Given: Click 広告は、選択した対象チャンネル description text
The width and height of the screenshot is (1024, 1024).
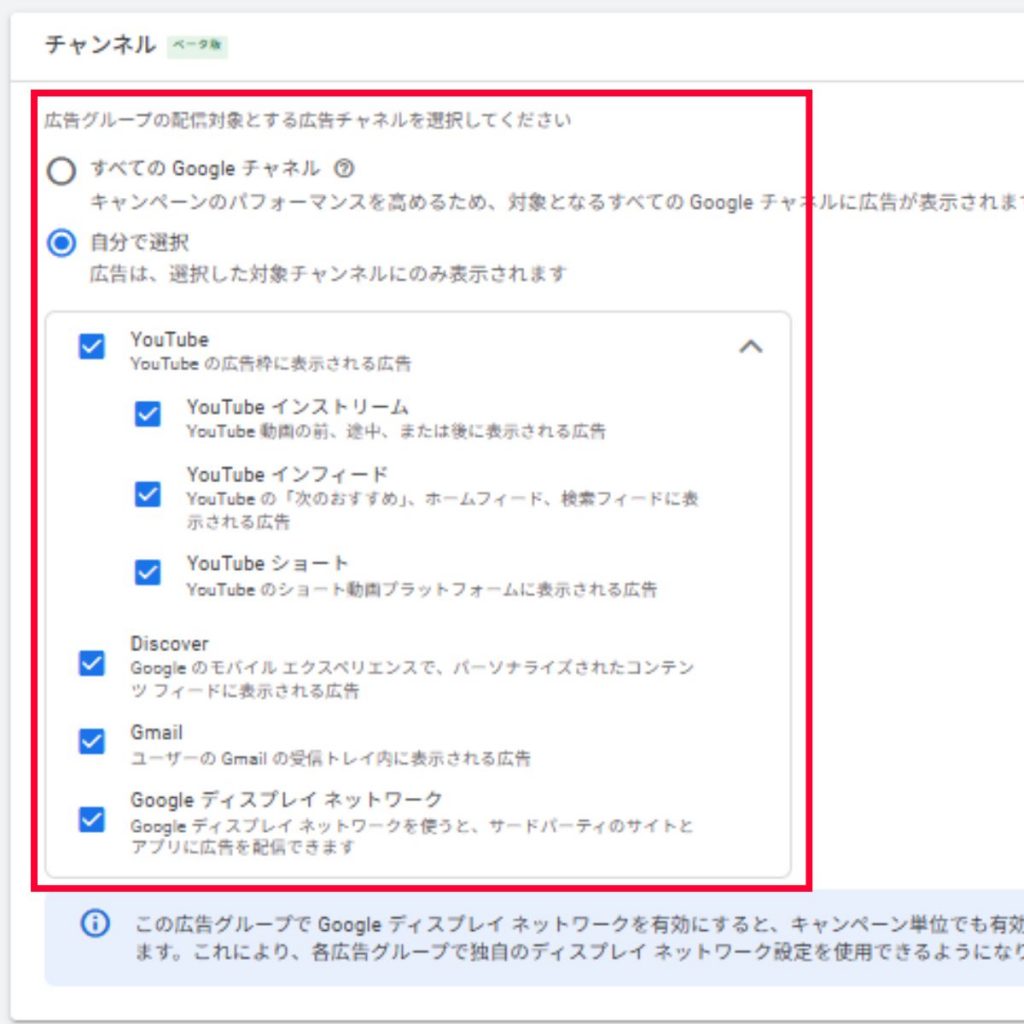Looking at the screenshot, I should pyautogui.click(x=328, y=274).
